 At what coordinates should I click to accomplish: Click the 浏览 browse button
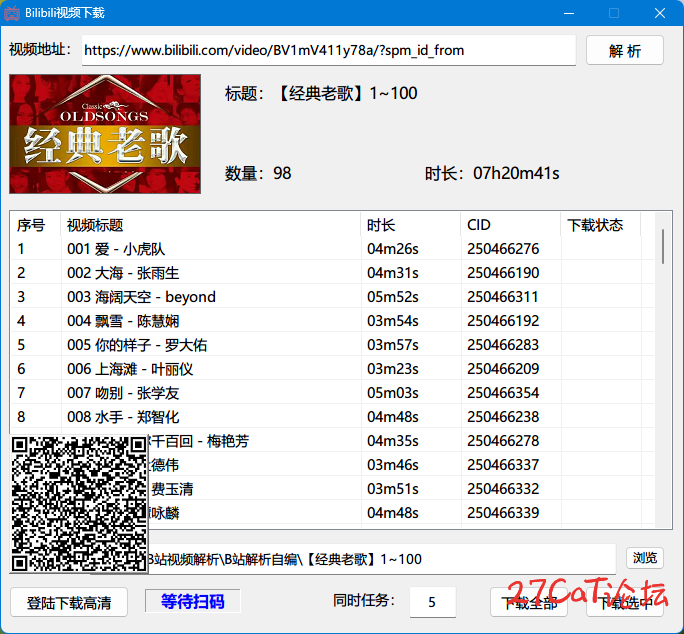645,558
